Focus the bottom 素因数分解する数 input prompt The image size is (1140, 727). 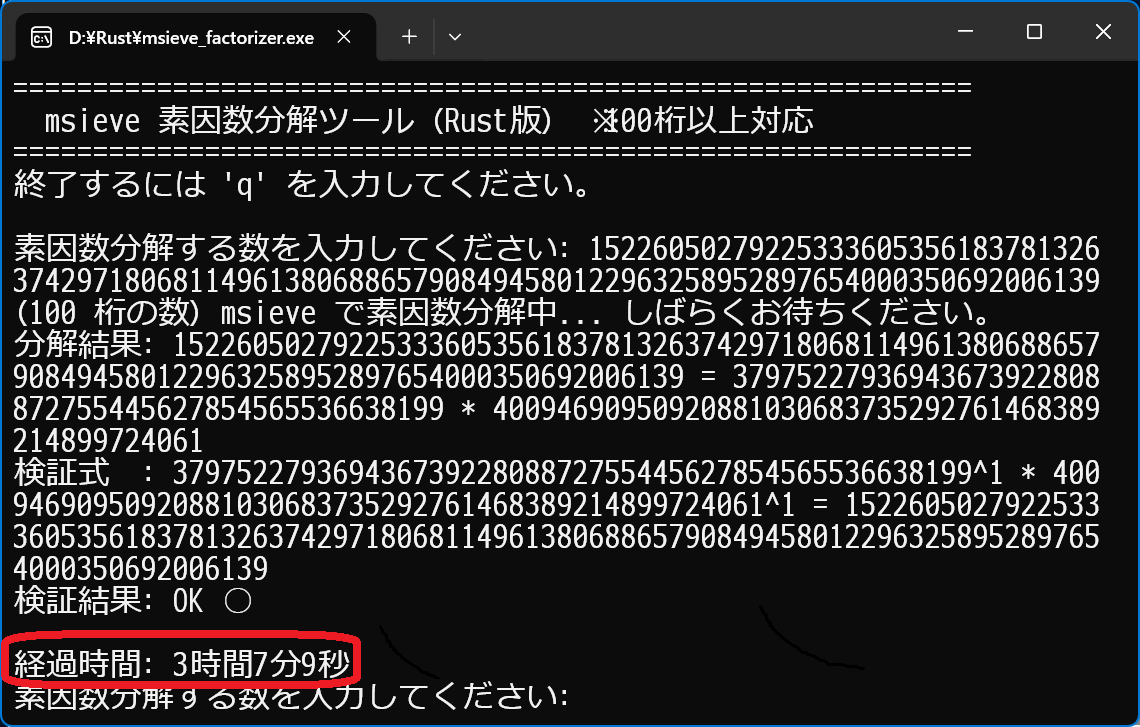pos(290,696)
